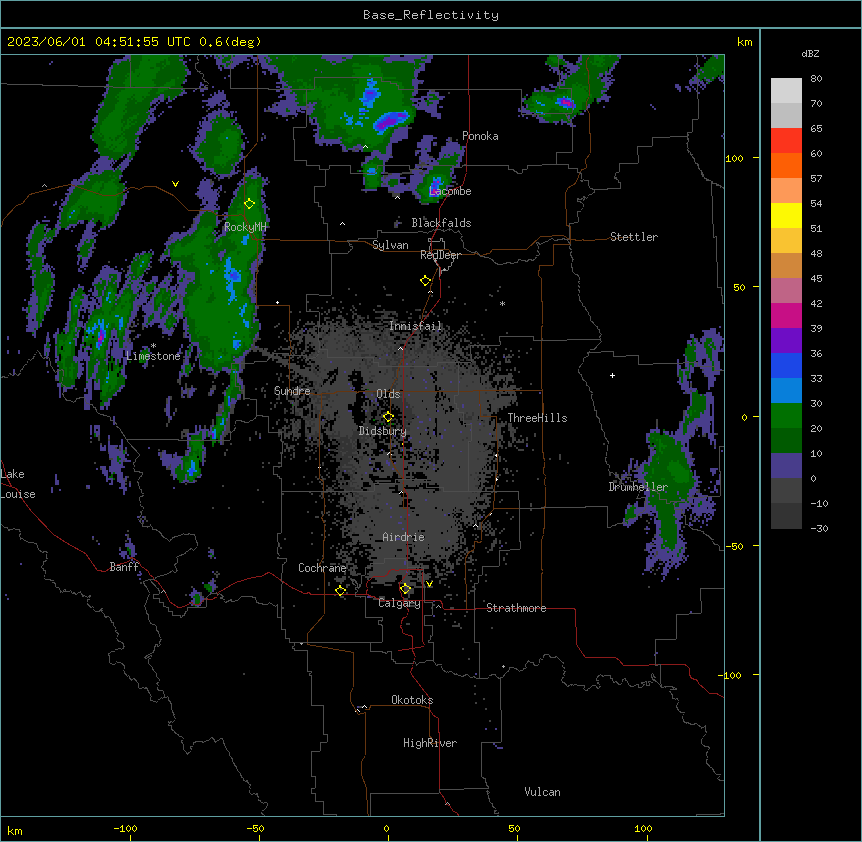The height and width of the screenshot is (842, 862).
Task: Click the Base_Reflectivity title text
Action: [x=431, y=15]
